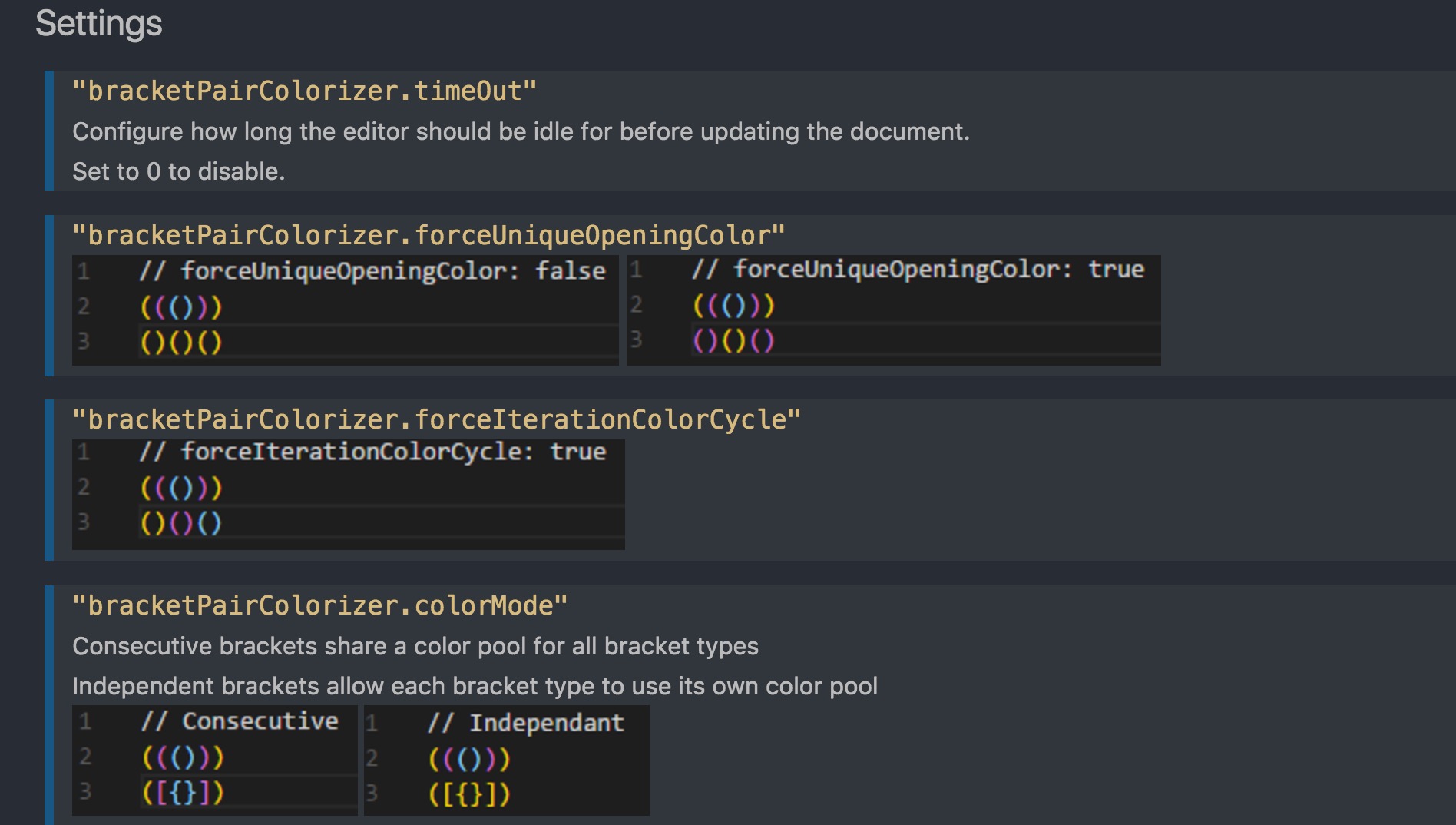Select the "bracketPairColorizer.timeOut" setting name
1456x825 pixels.
click(x=304, y=91)
